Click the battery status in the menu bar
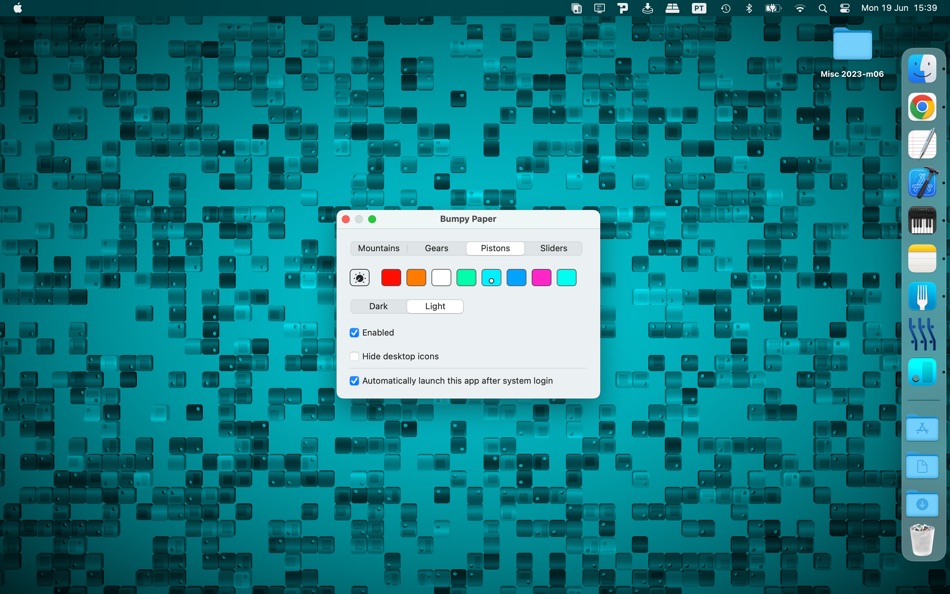The image size is (950, 594). click(x=773, y=8)
